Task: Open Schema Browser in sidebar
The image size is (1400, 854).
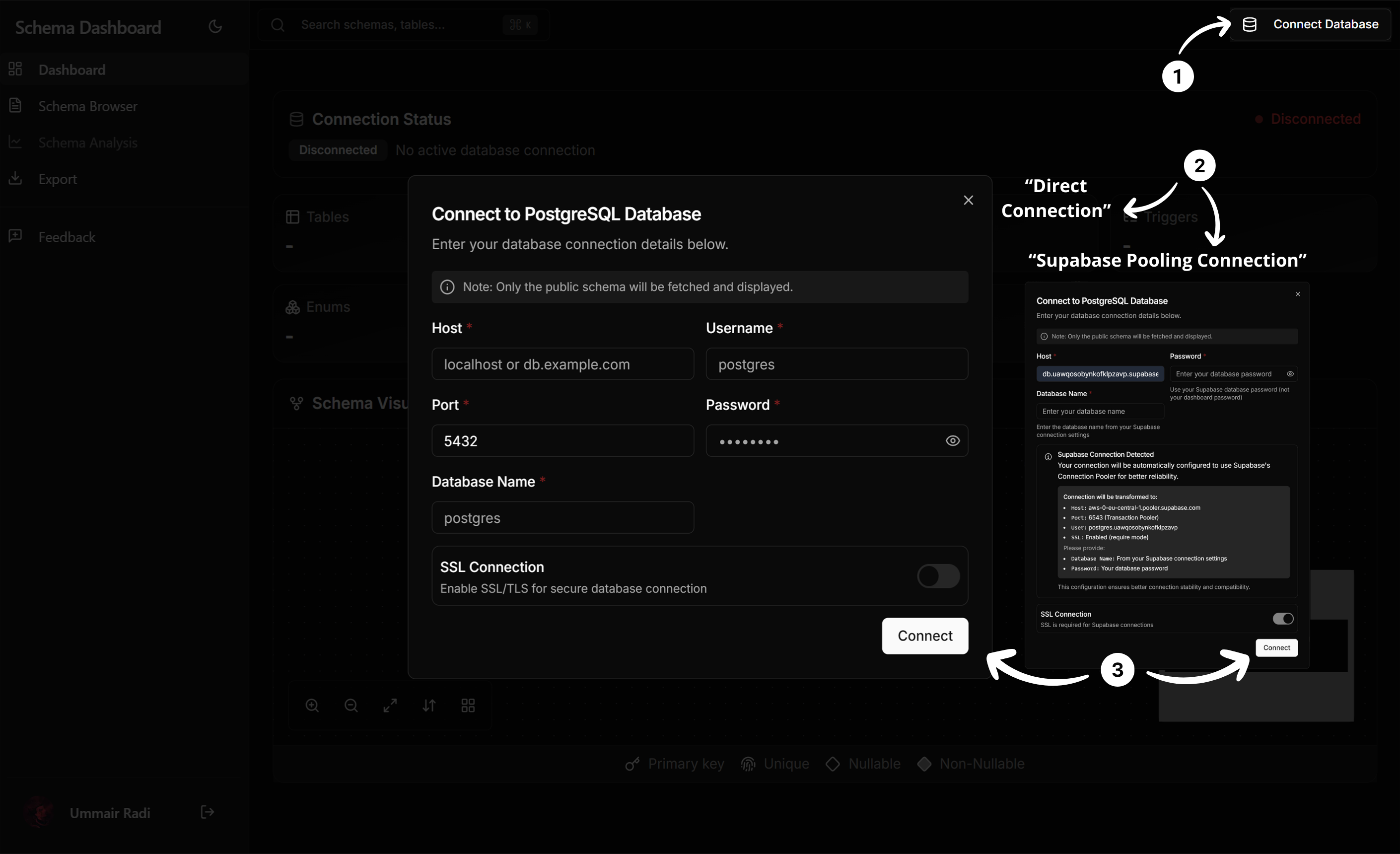Action: pos(87,106)
